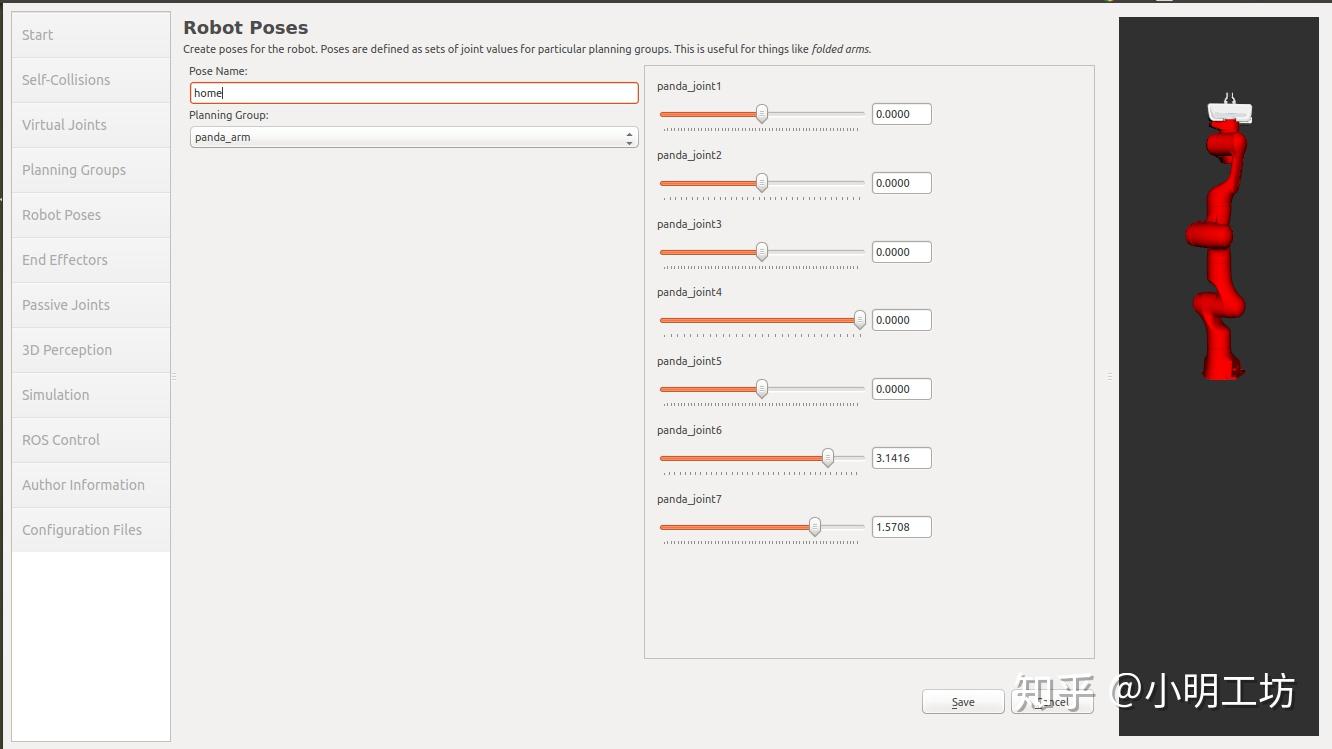Open ROS Control settings page
Viewport: 1332px width, 749px height.
90,440
